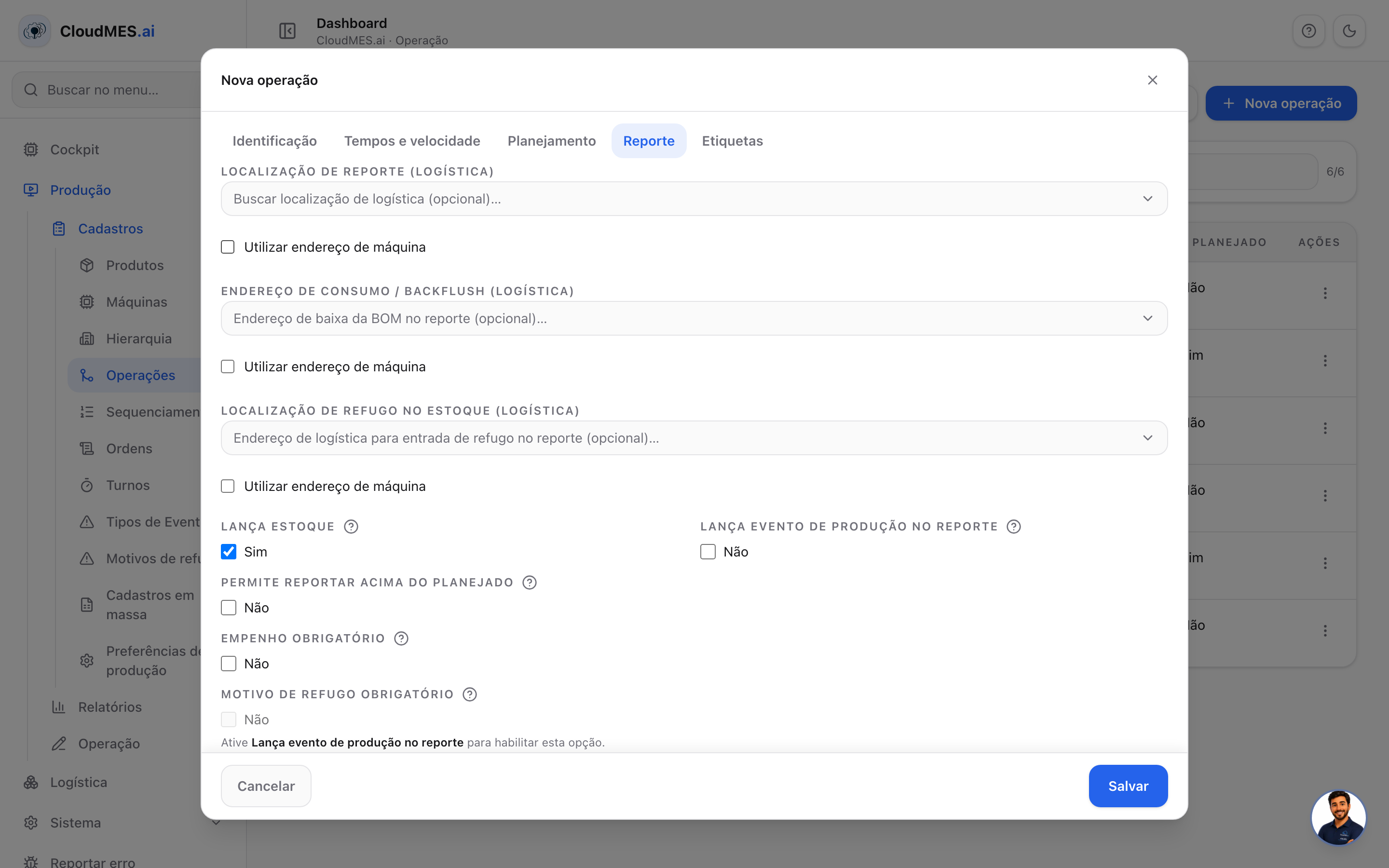Screen dimensions: 1389x868
Task: Open the Relatórios sidebar link
Action: tap(109, 706)
